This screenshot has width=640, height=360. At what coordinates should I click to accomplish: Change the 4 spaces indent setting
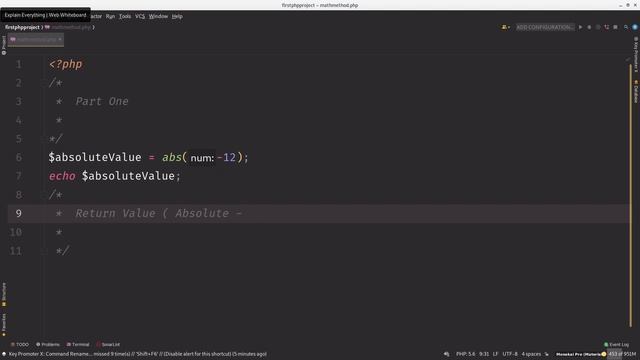(x=531, y=354)
